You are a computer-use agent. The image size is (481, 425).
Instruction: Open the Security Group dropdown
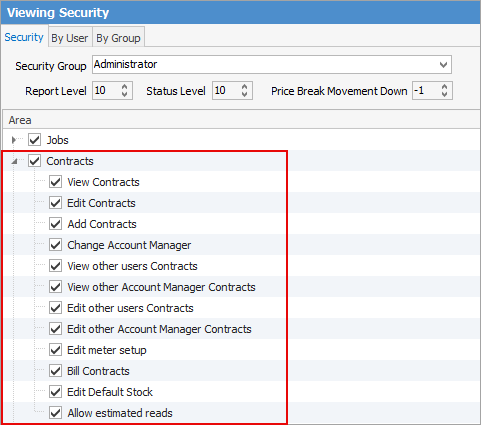(x=443, y=64)
